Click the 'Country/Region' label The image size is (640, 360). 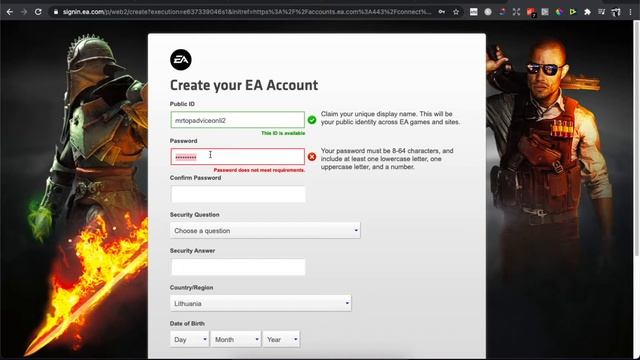(x=191, y=288)
